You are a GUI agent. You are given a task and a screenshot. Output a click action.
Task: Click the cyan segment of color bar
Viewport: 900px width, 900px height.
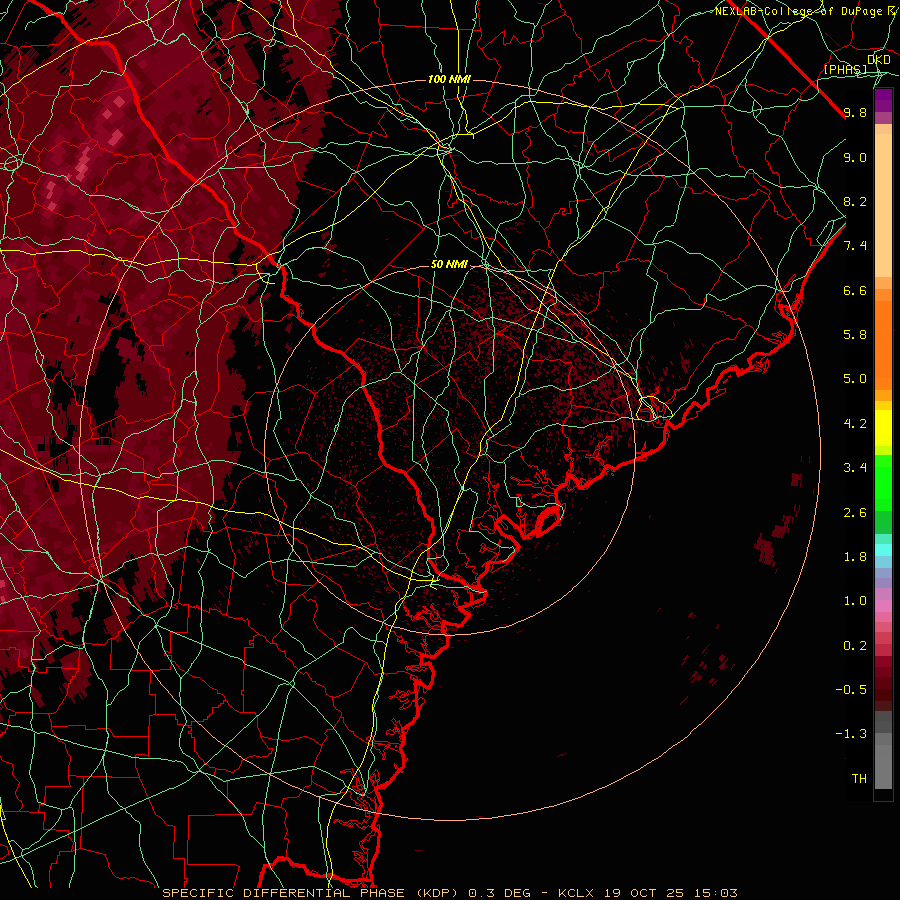coord(883,550)
